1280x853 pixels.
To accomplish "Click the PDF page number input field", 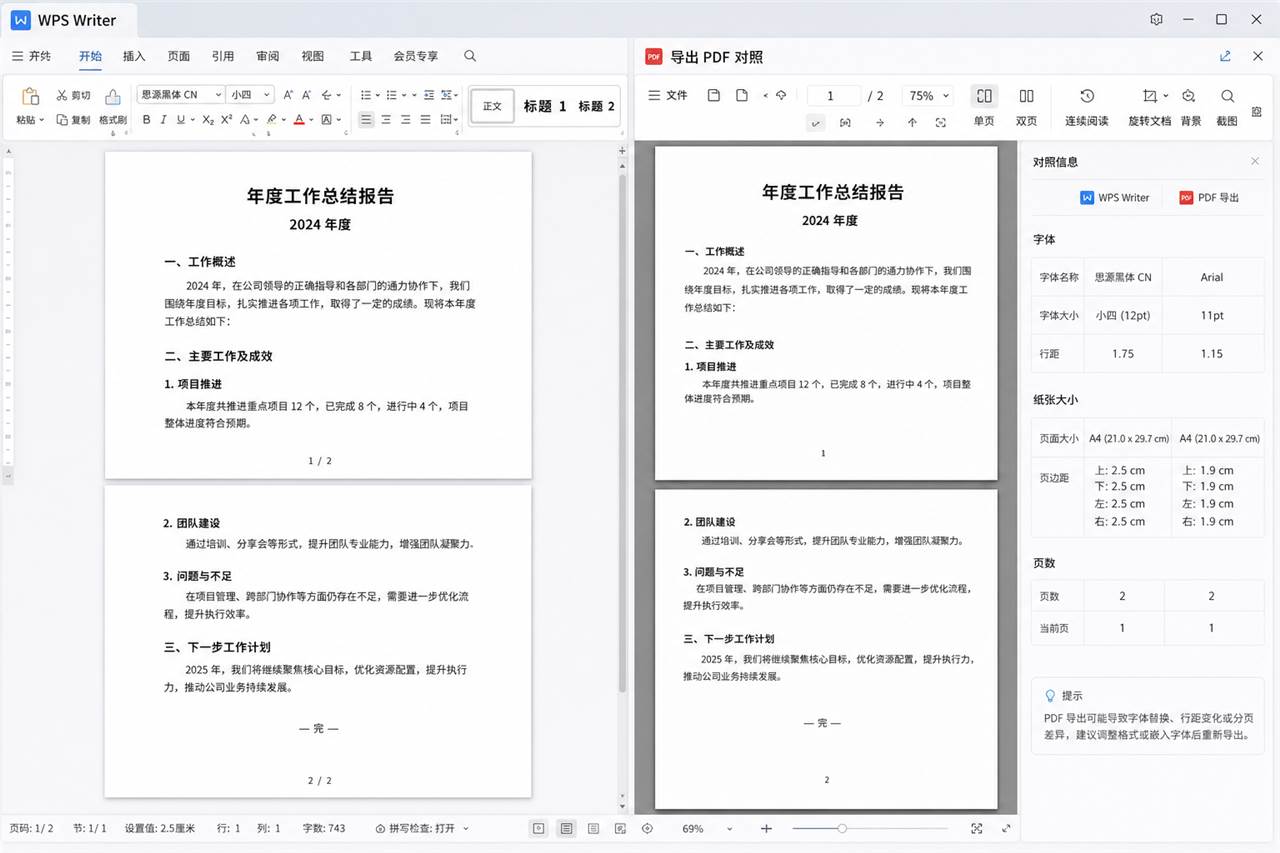I will tap(833, 96).
